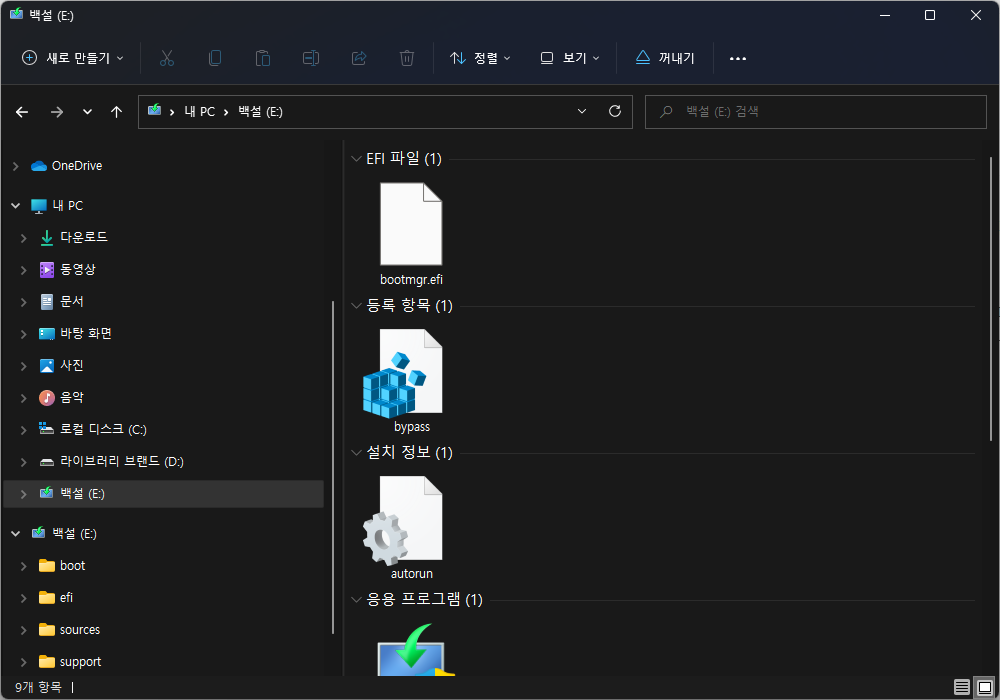Viewport: 1000px width, 700px height.
Task: Open the sources folder in sidebar
Action: [80, 630]
